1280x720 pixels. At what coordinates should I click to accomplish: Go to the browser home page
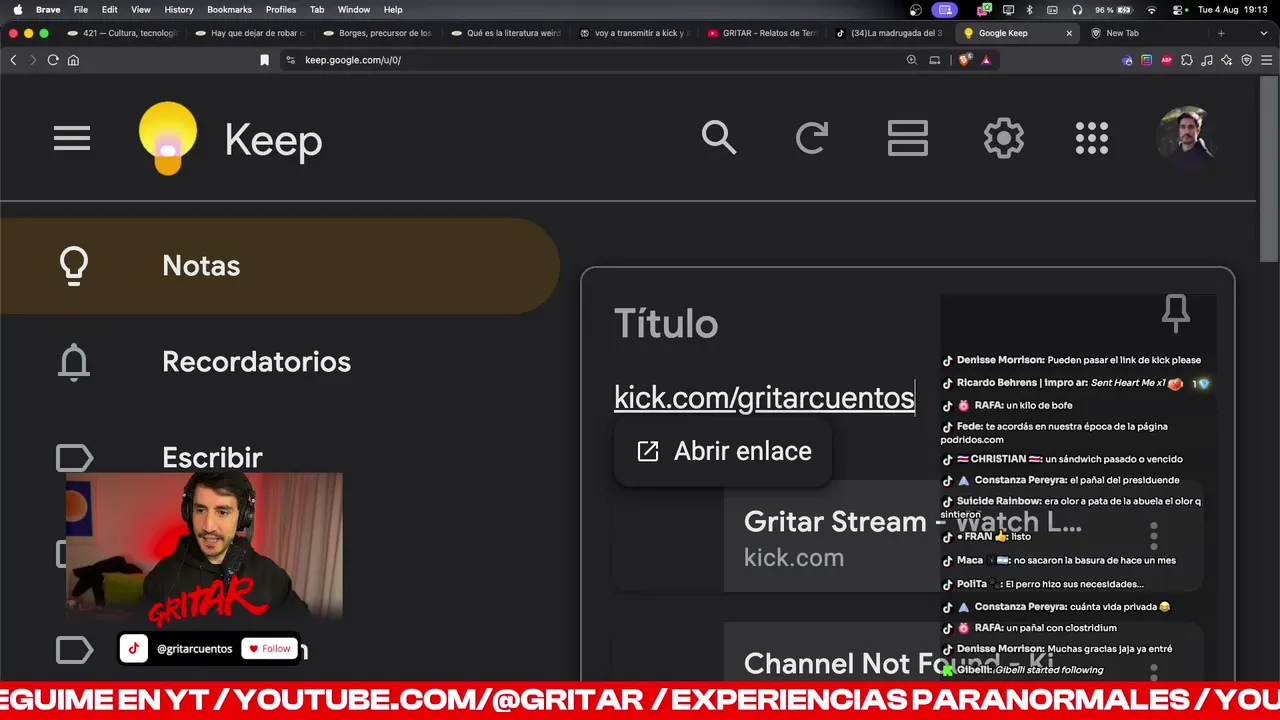pos(73,60)
